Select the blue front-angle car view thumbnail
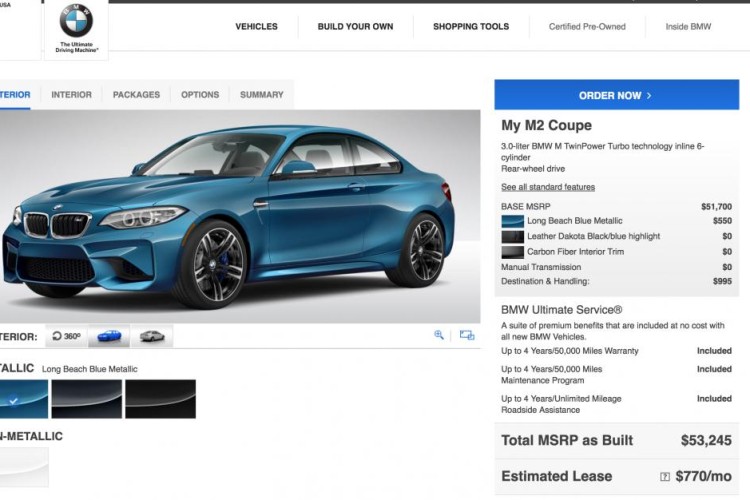This screenshot has height=500, width=750. (109, 336)
